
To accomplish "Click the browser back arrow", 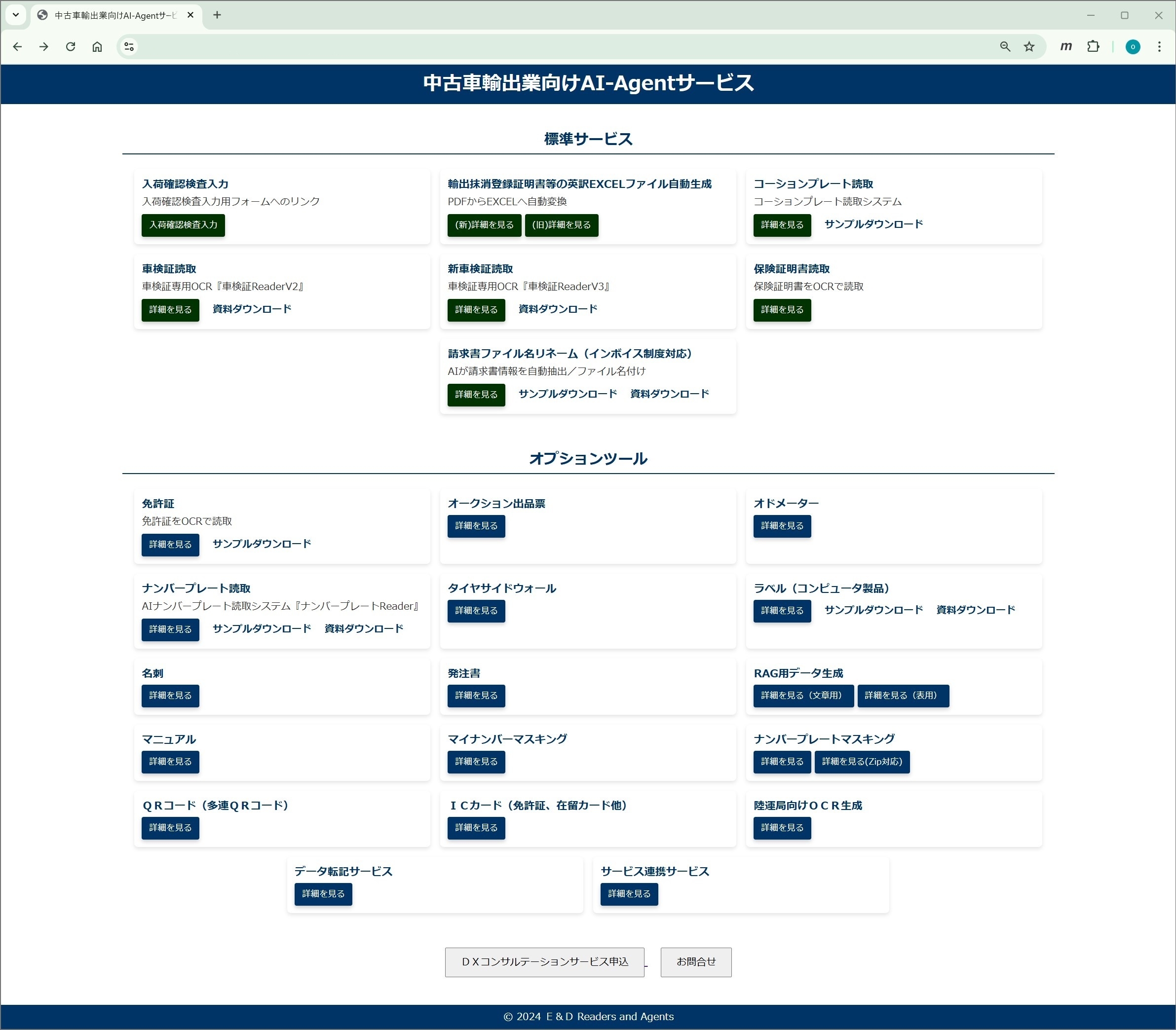I will [17, 46].
